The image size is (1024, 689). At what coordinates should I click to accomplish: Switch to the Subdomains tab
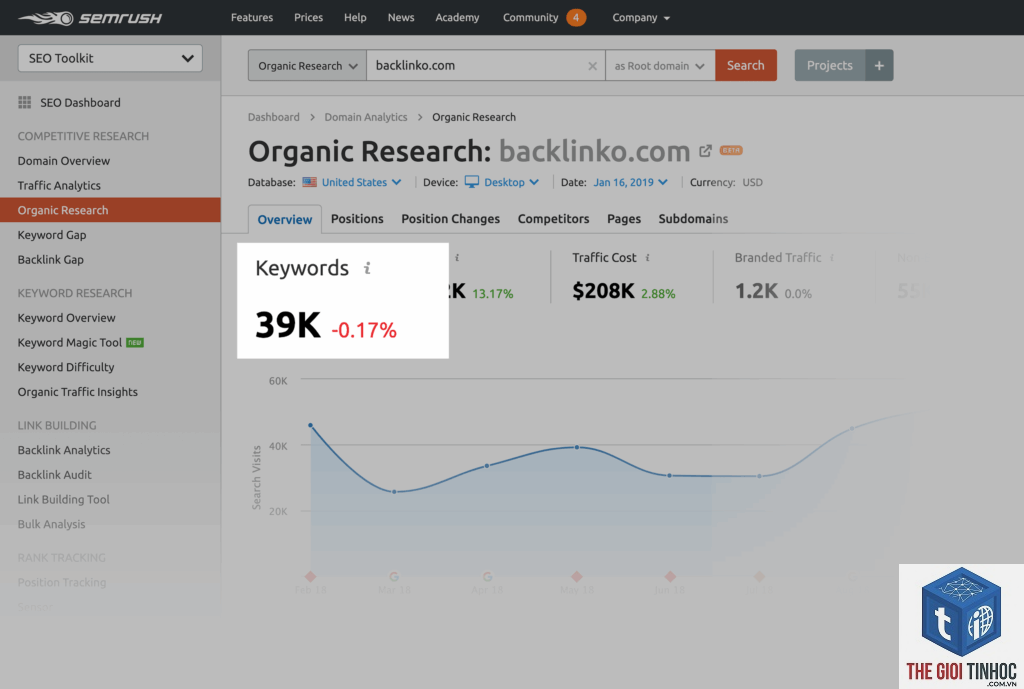tap(693, 219)
